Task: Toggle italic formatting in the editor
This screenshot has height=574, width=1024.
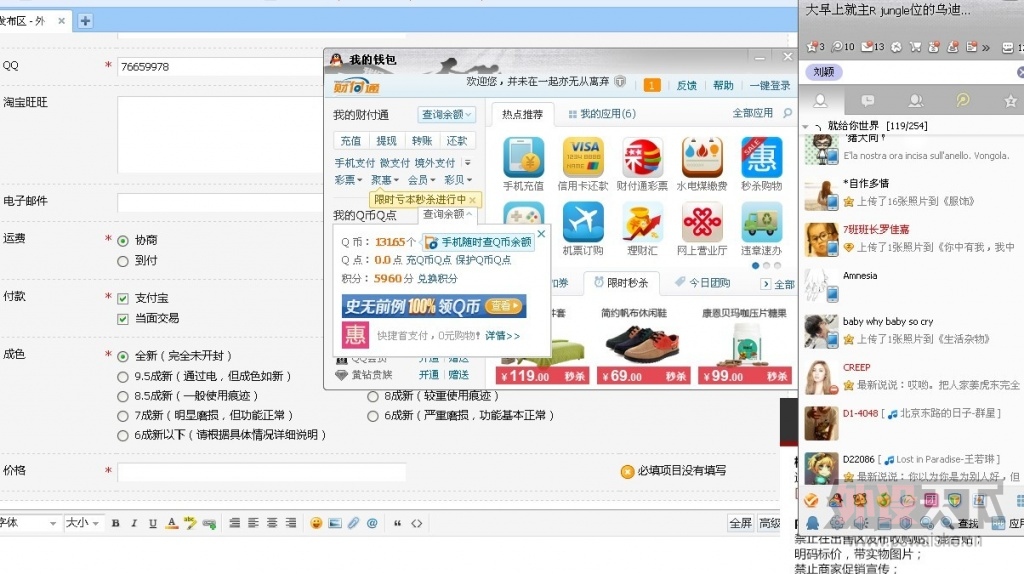Action: (134, 523)
